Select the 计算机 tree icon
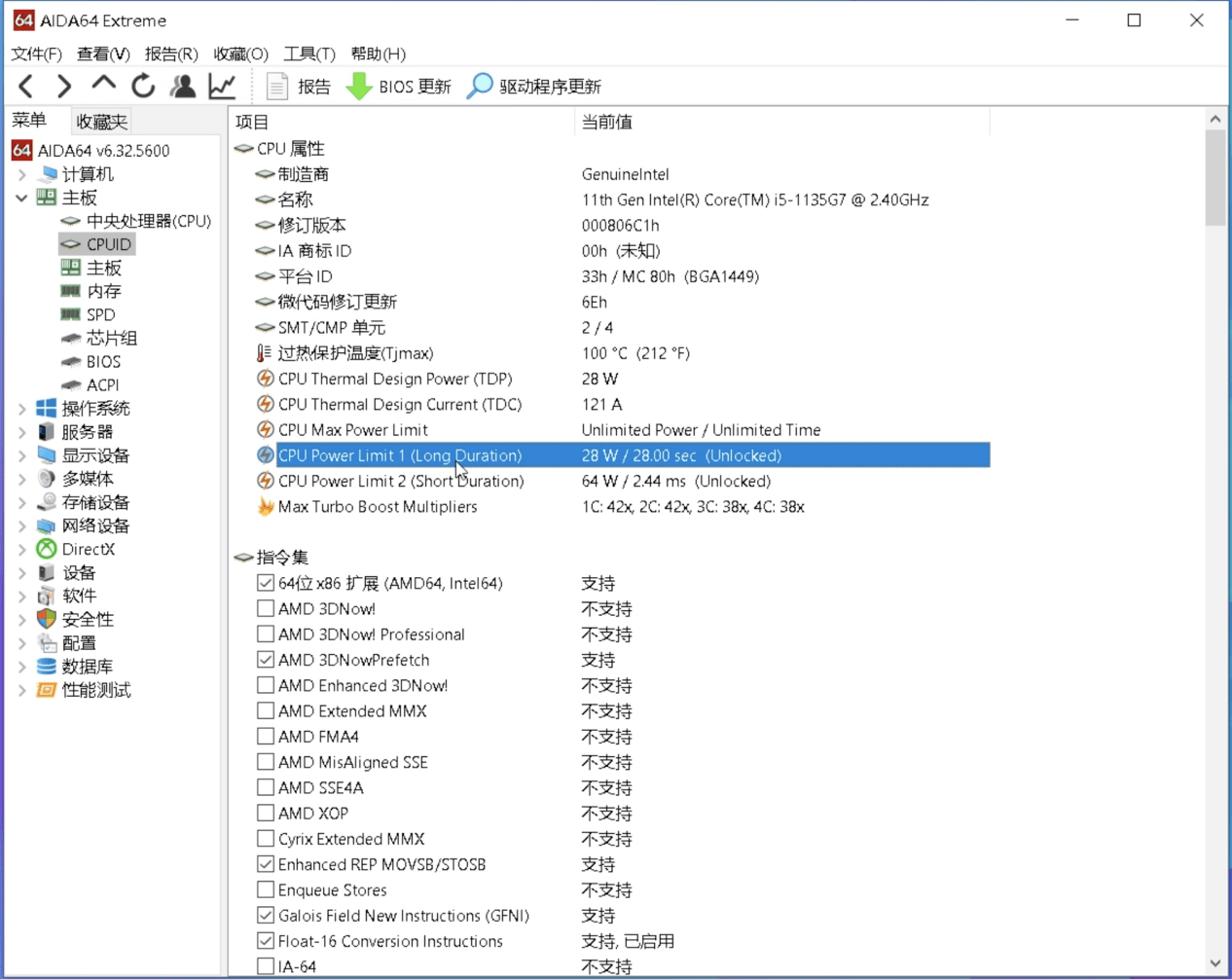 pyautogui.click(x=47, y=174)
